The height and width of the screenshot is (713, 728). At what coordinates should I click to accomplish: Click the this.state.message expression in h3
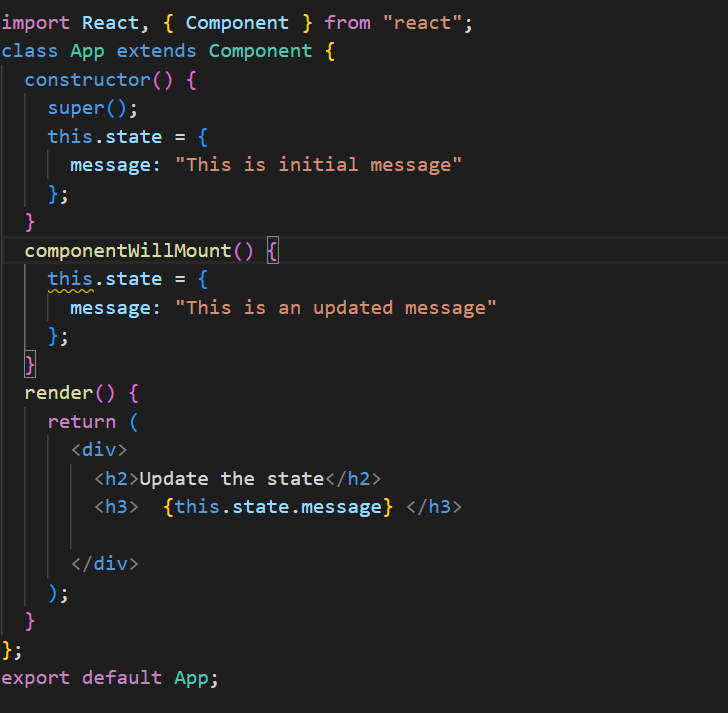278,507
